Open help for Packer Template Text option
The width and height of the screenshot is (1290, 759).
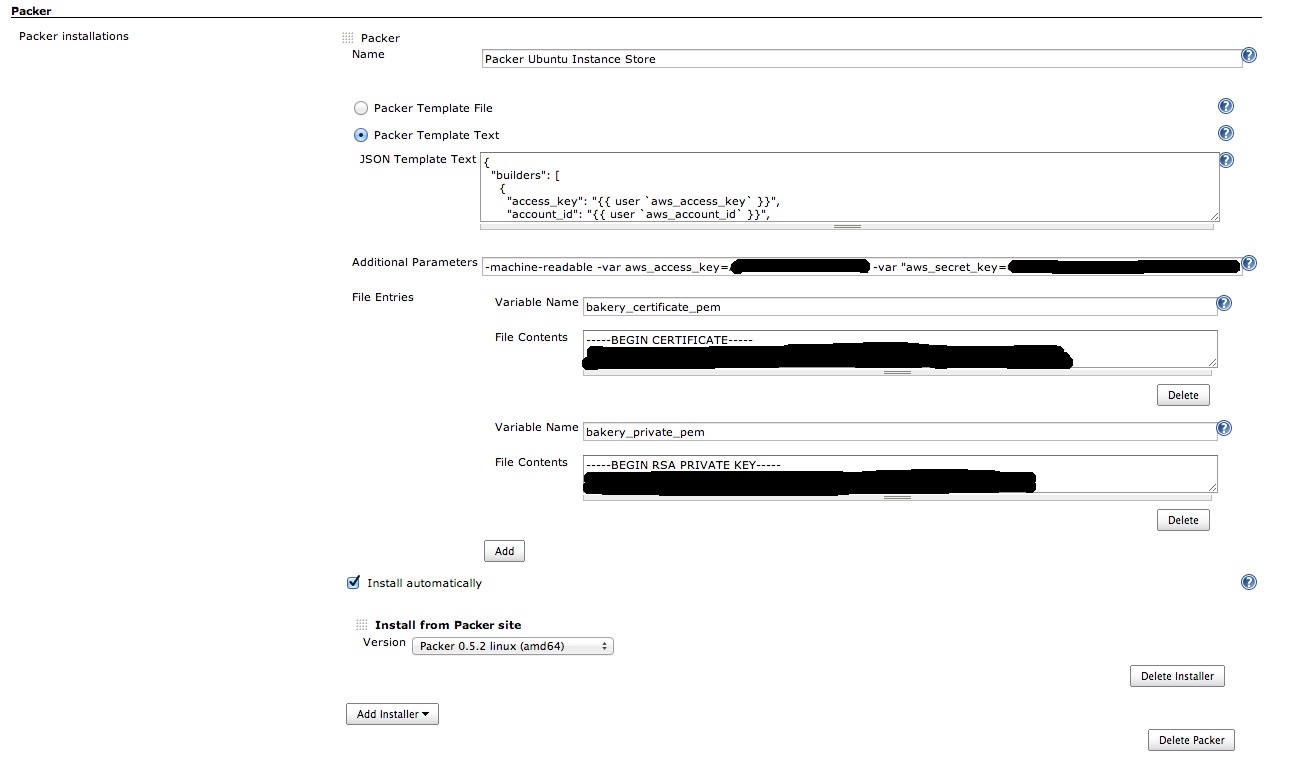1225,133
